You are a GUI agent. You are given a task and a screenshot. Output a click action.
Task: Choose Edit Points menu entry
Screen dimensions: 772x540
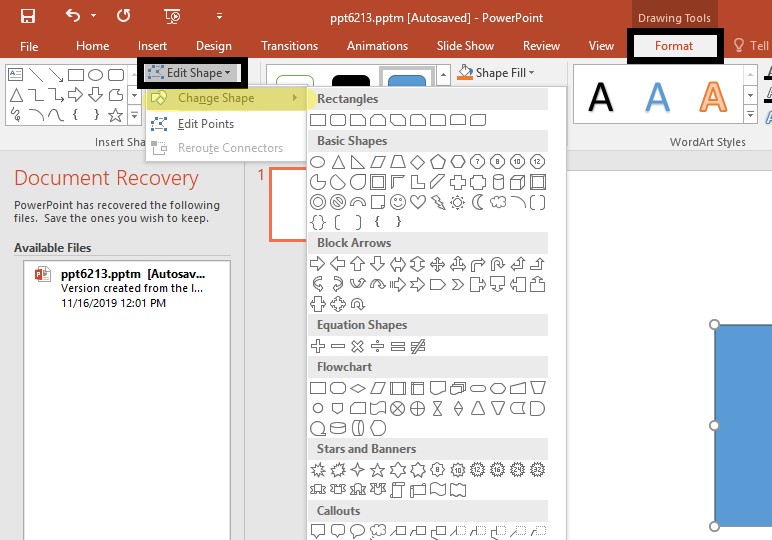coord(226,124)
